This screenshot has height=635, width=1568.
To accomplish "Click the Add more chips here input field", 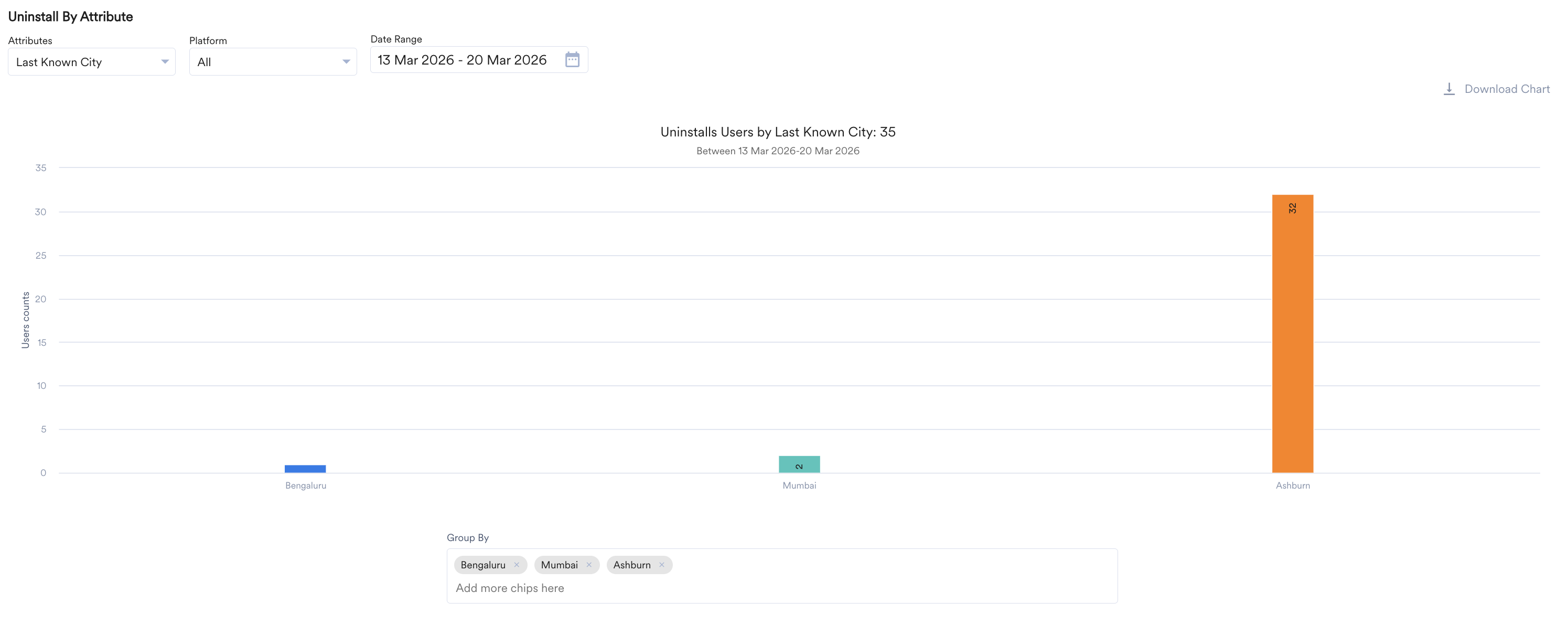I will pos(511,587).
